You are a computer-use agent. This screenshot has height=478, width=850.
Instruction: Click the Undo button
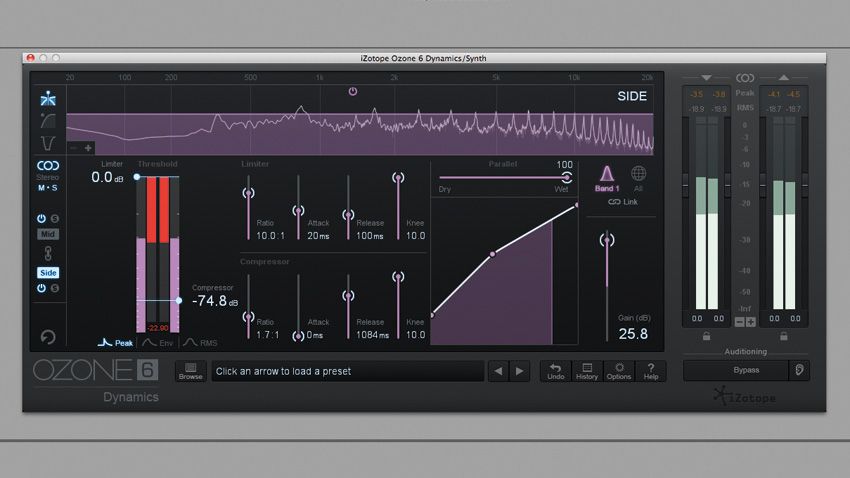pyautogui.click(x=556, y=371)
